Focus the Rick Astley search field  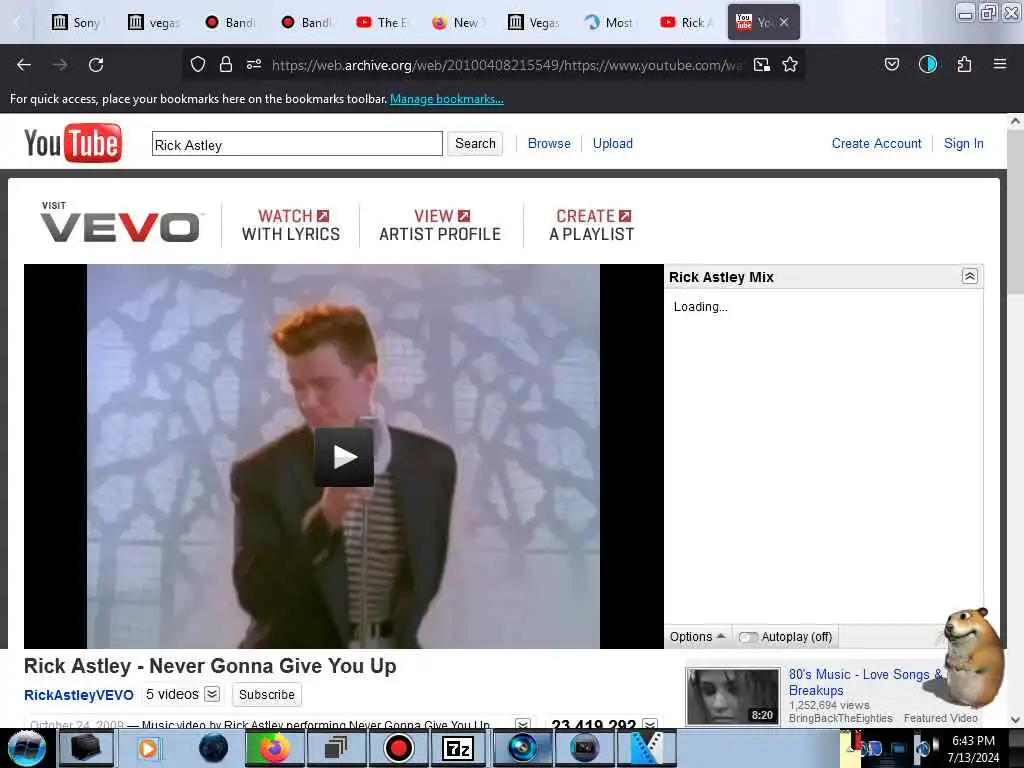tap(297, 144)
